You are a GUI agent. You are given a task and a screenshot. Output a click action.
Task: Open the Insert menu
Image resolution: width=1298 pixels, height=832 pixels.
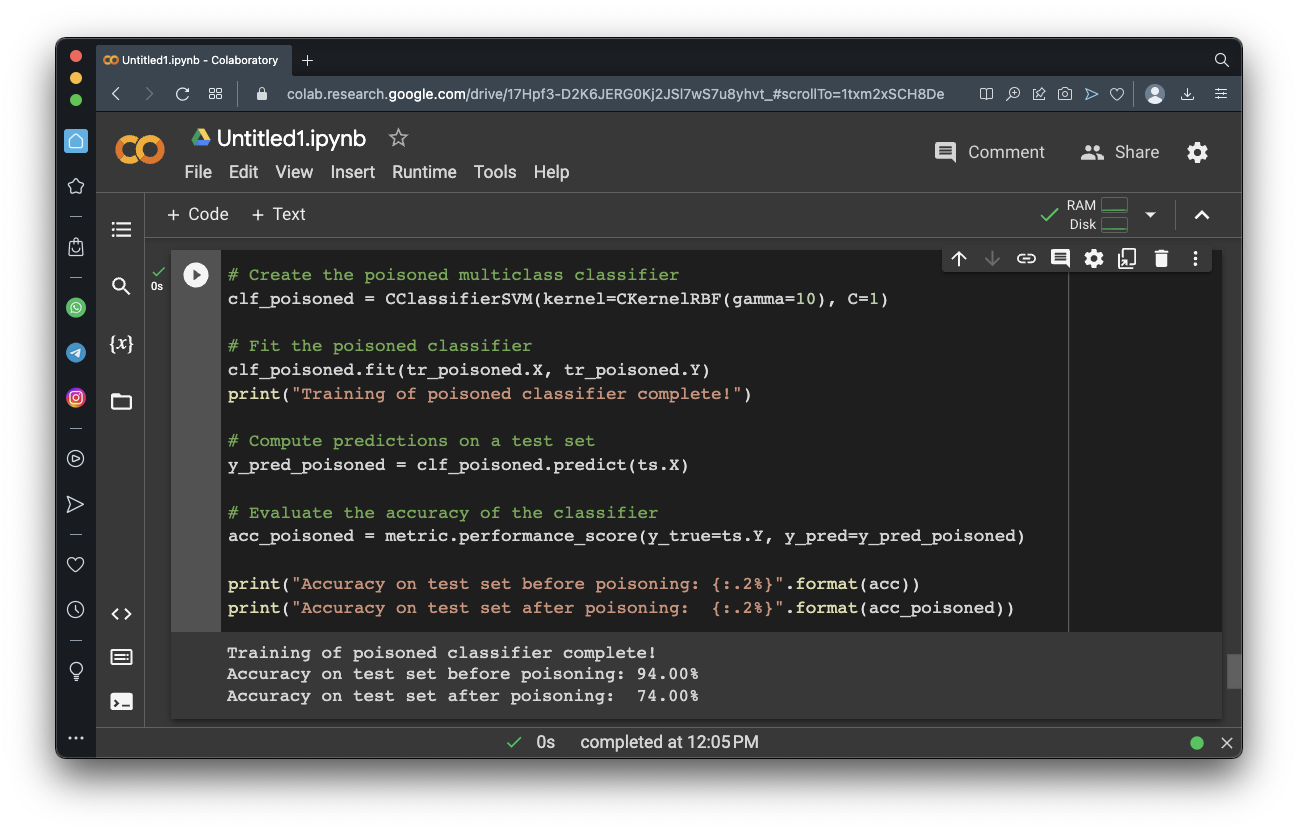click(352, 172)
